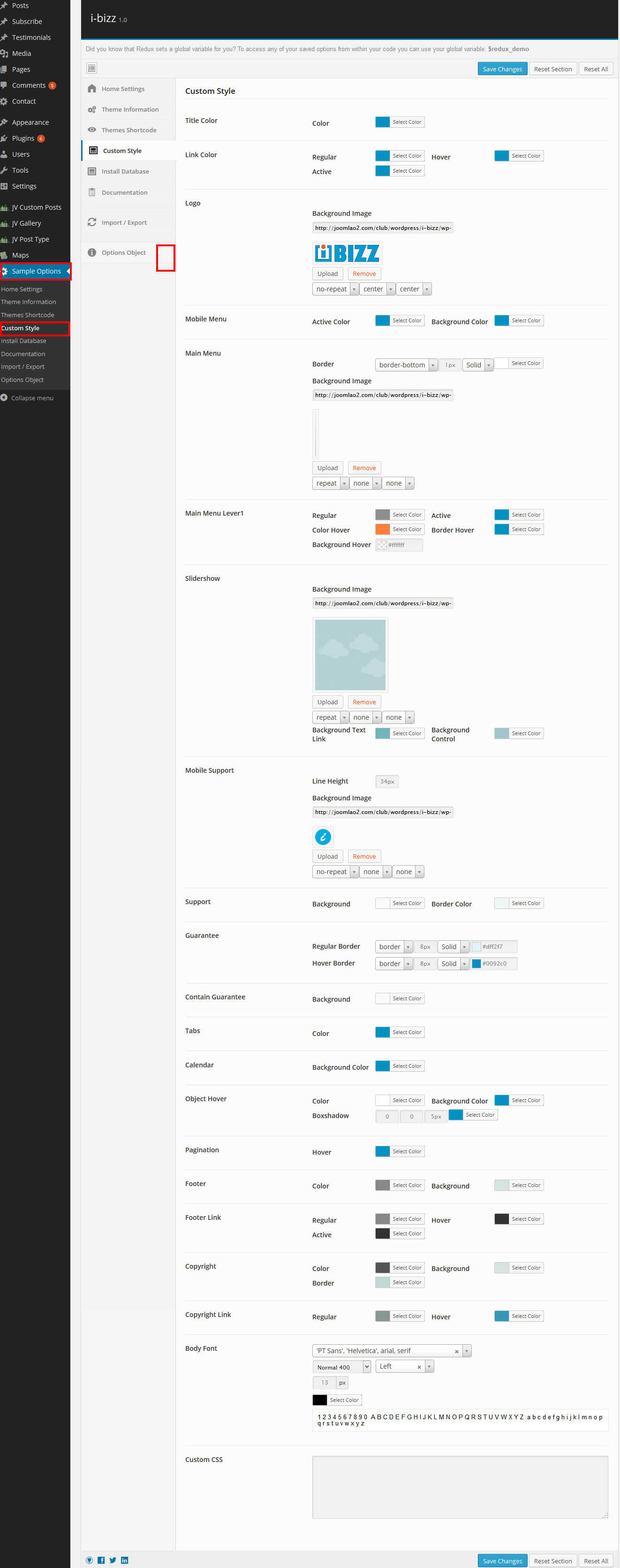620x1568 pixels.
Task: Click Upload under the Slidershow image
Action: [x=327, y=702]
